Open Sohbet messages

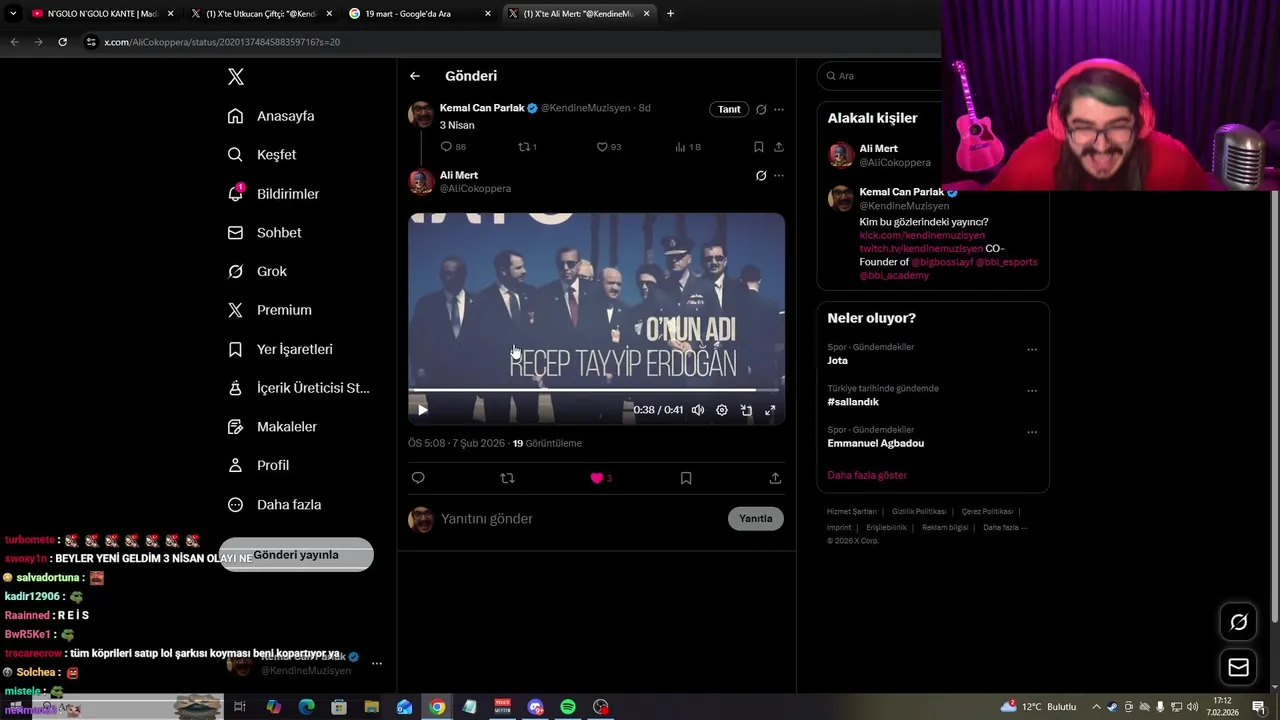(x=264, y=233)
